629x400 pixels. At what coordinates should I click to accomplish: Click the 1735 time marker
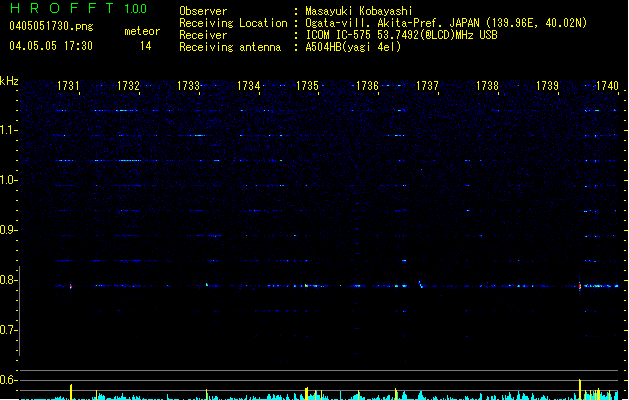[x=307, y=86]
